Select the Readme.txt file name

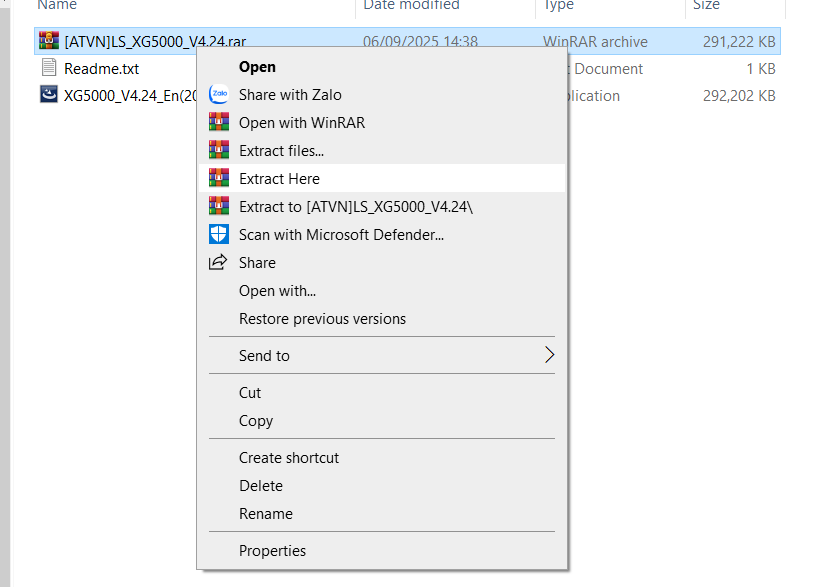(x=101, y=69)
